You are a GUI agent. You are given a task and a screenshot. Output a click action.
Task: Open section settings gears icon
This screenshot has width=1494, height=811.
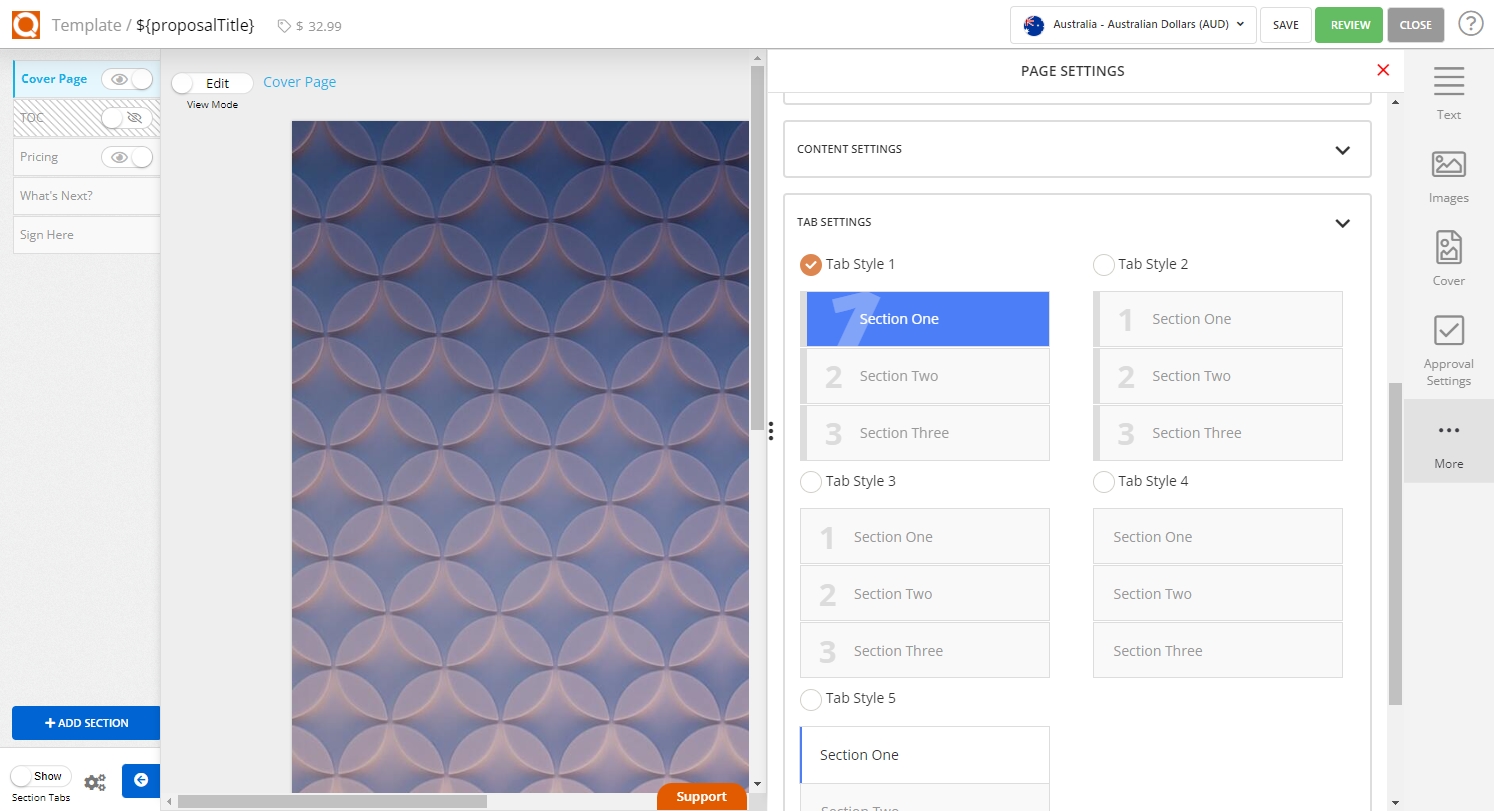click(95, 783)
